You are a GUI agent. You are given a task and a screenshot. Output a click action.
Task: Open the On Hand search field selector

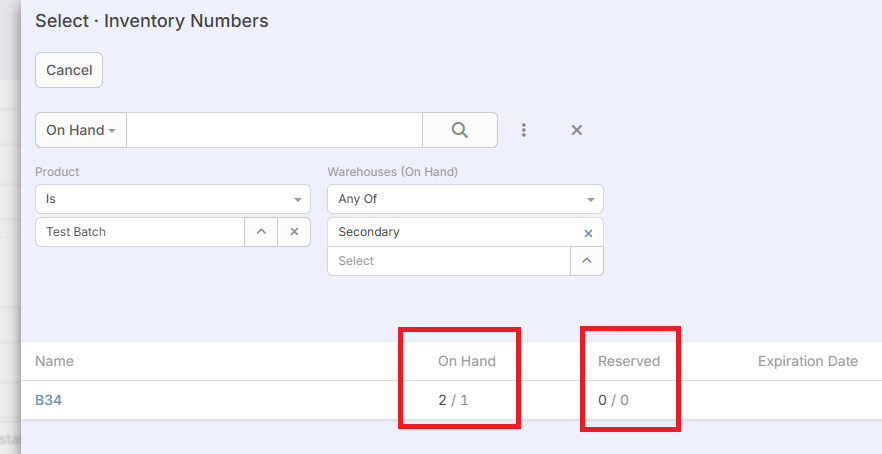coord(81,130)
